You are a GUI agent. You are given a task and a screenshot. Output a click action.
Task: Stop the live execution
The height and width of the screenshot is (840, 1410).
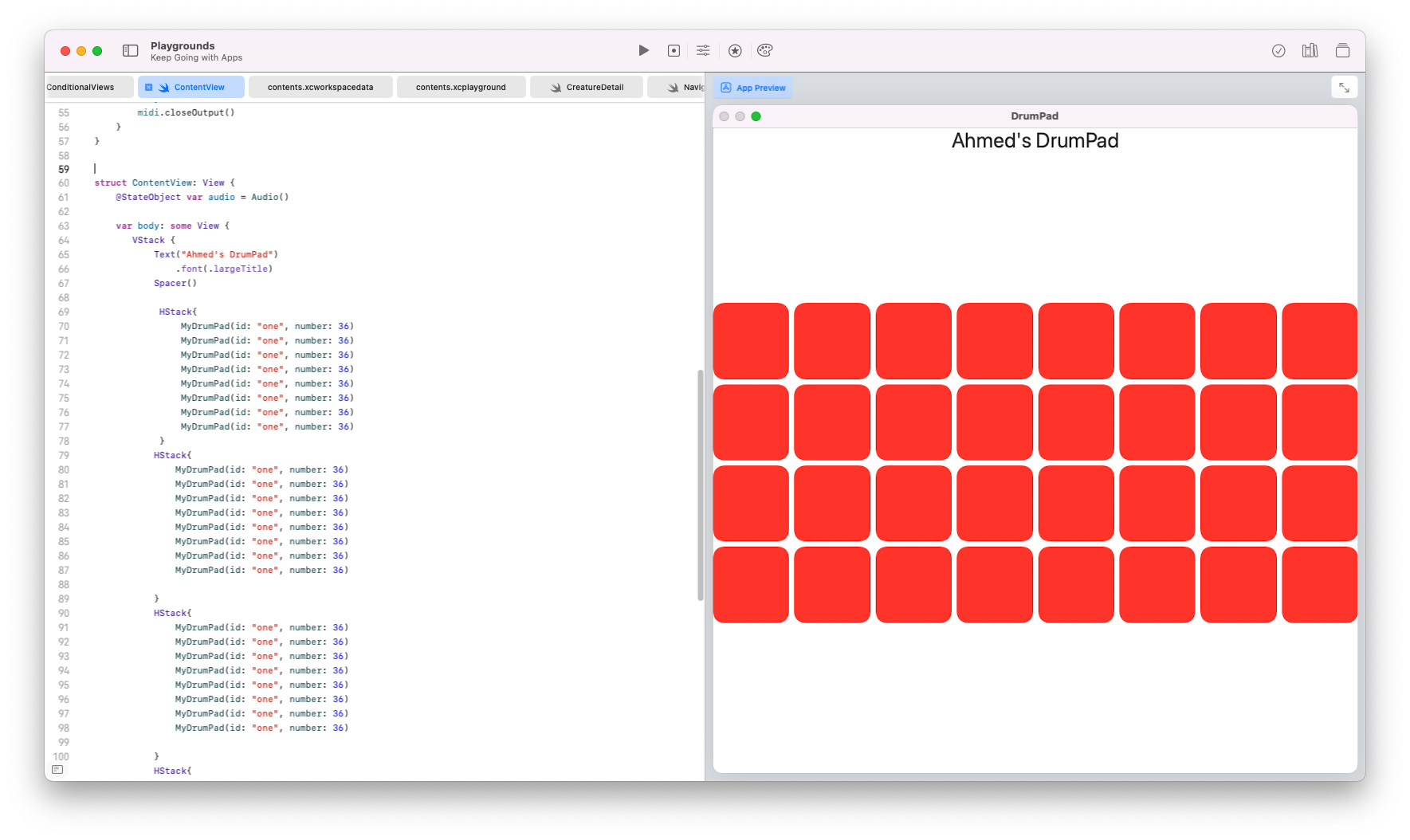pyautogui.click(x=674, y=50)
